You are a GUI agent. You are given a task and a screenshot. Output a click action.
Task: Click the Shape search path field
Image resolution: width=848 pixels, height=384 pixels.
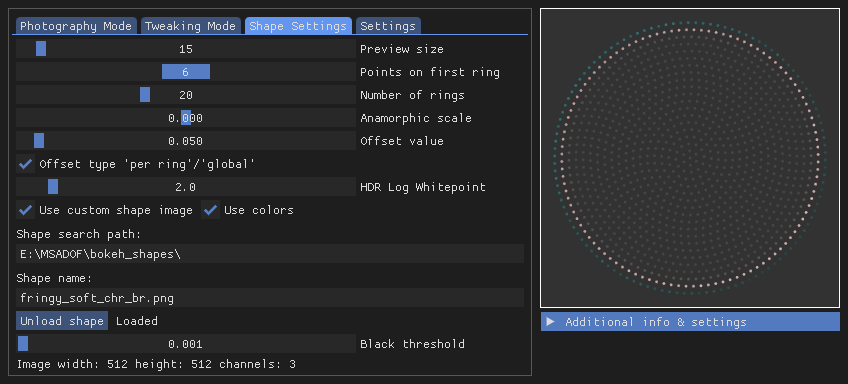[270, 254]
